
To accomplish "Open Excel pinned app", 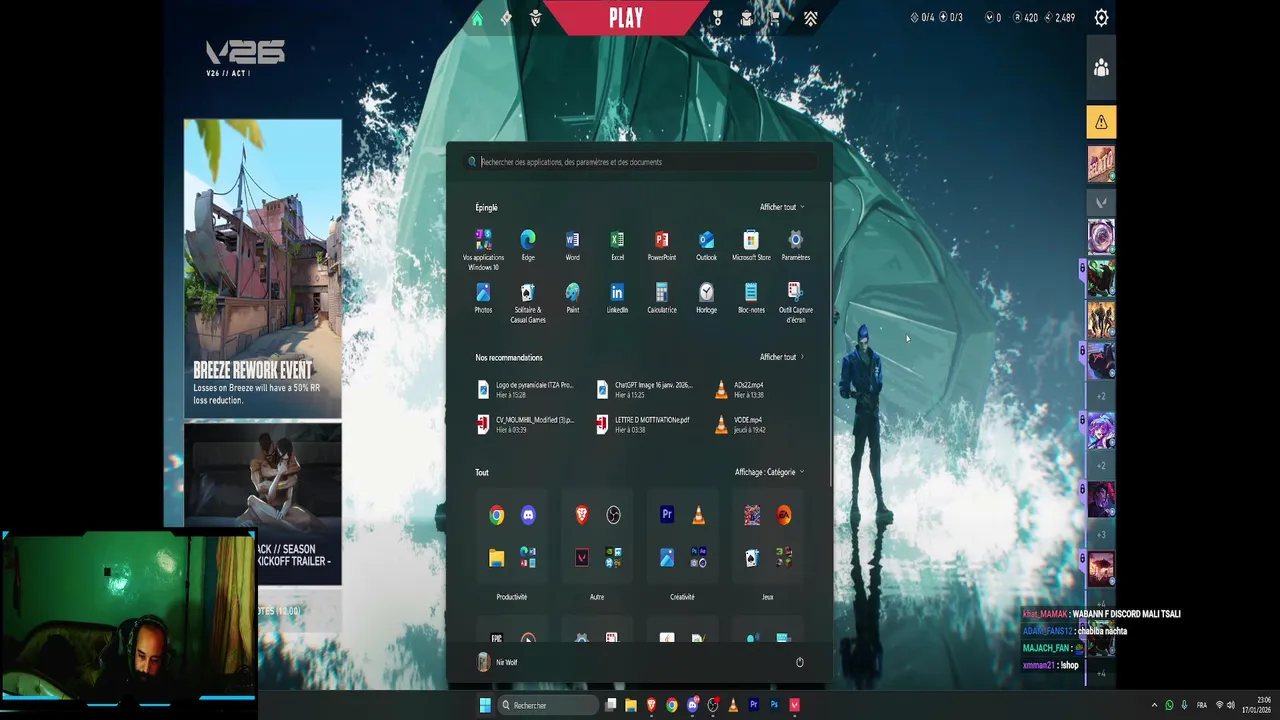I will [617, 245].
